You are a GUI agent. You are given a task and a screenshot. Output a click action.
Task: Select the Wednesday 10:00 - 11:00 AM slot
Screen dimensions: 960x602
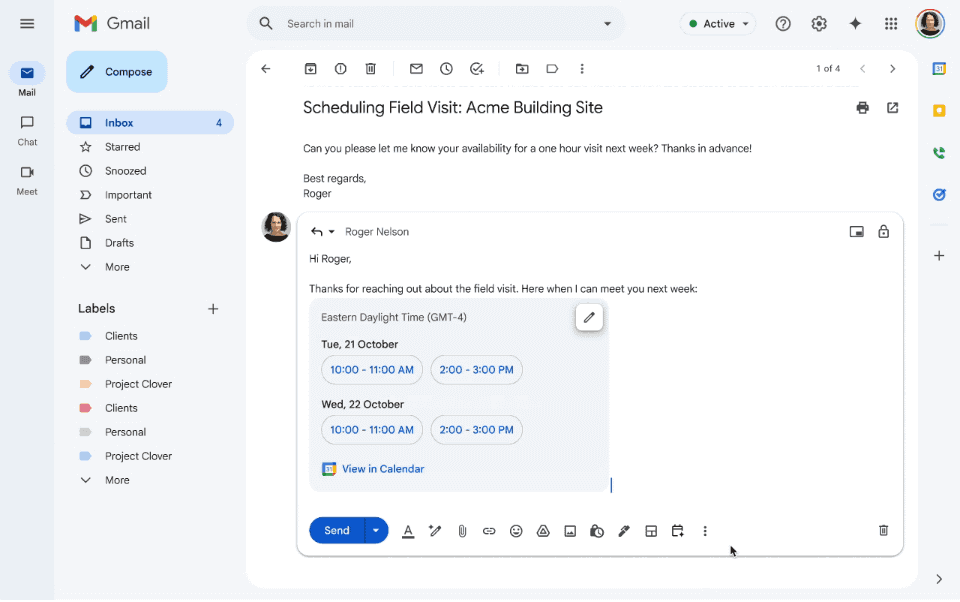tap(372, 430)
